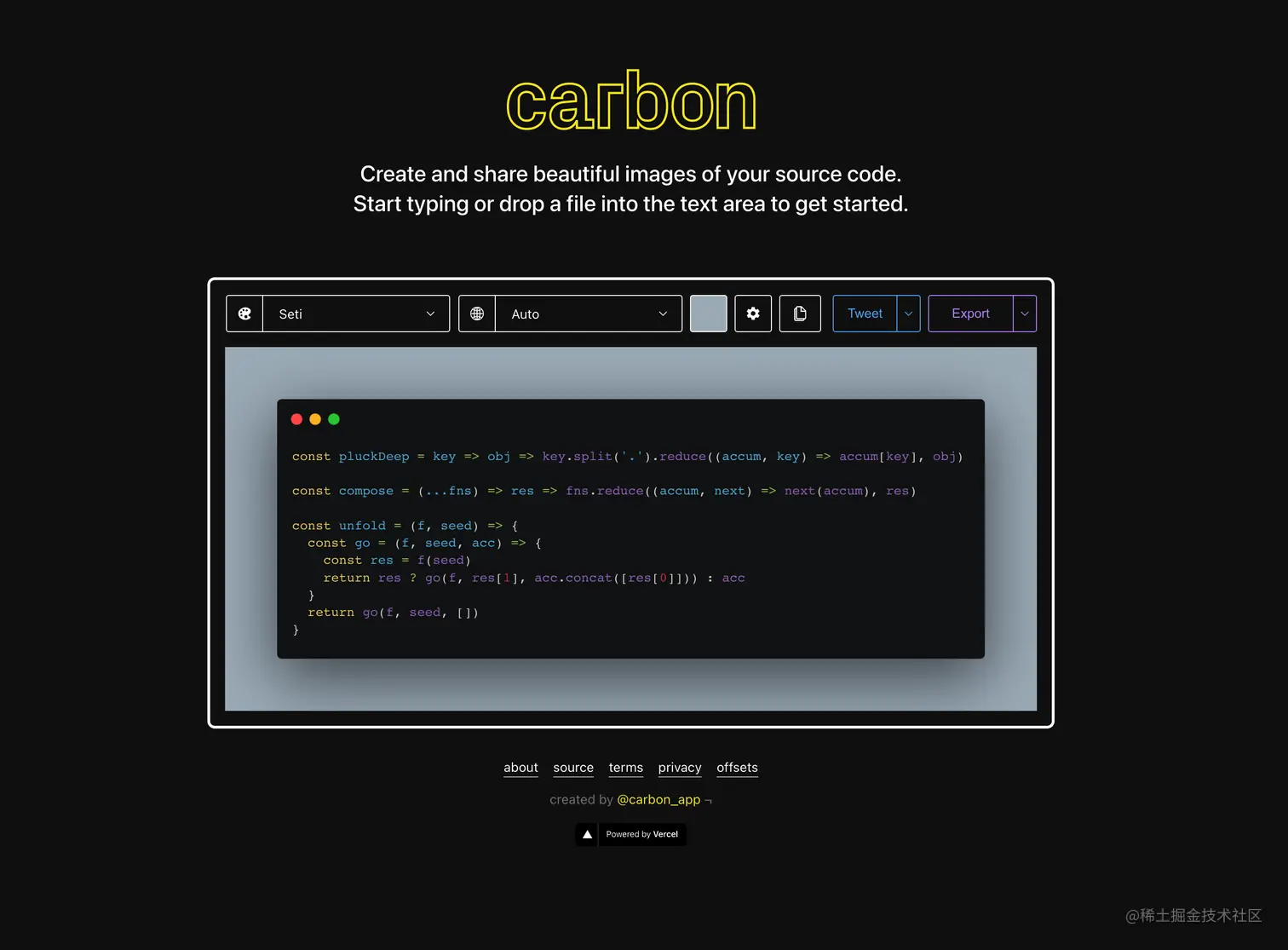Expand the Tweet options arrow
This screenshot has width=1288, height=950.
[908, 314]
